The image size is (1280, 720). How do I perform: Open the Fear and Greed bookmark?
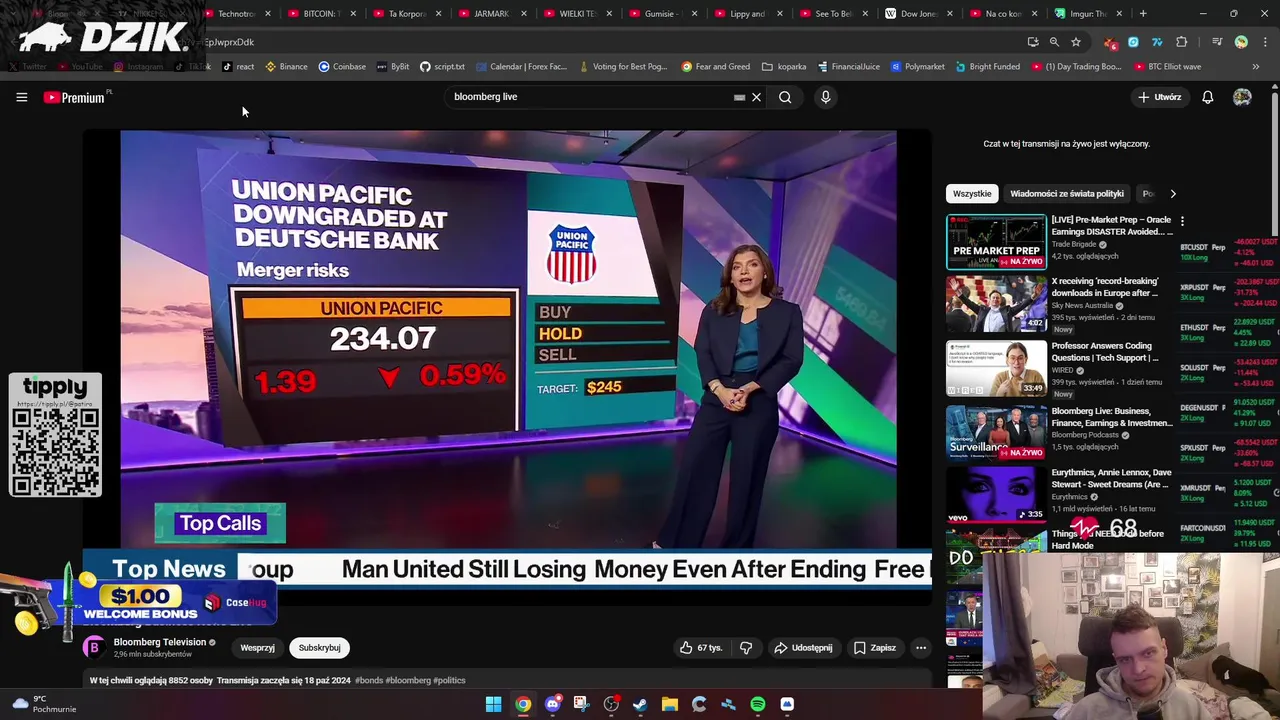point(715,67)
